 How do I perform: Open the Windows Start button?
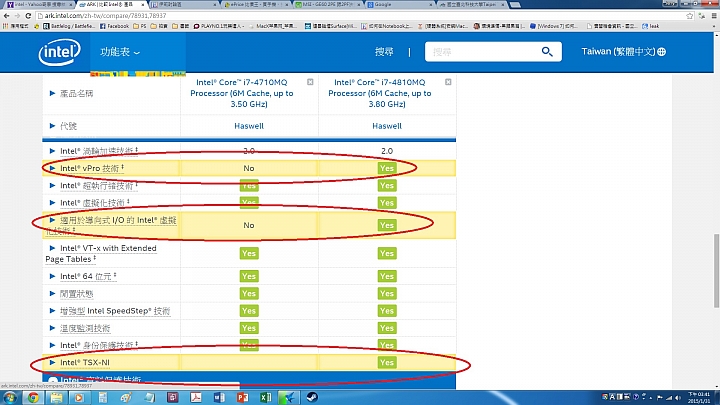[9, 397]
